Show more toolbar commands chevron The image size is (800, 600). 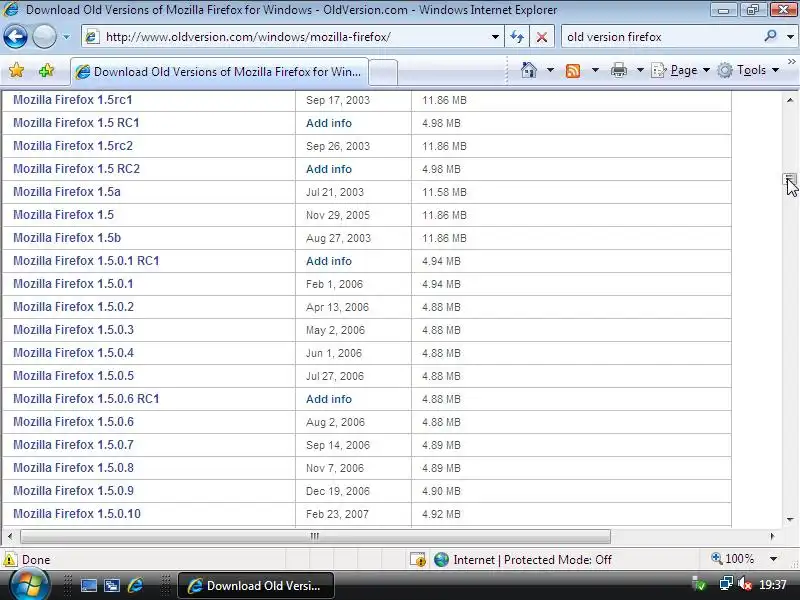pyautogui.click(x=791, y=62)
